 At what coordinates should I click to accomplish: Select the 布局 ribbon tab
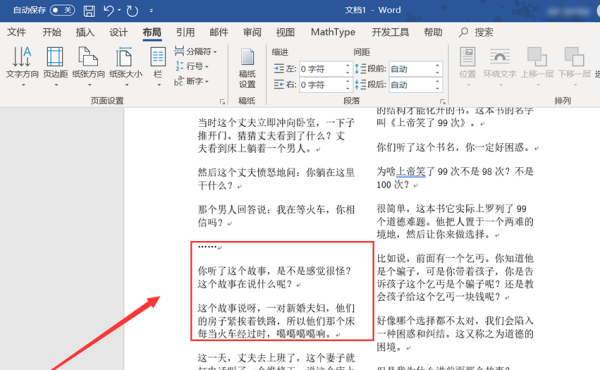tap(152, 32)
